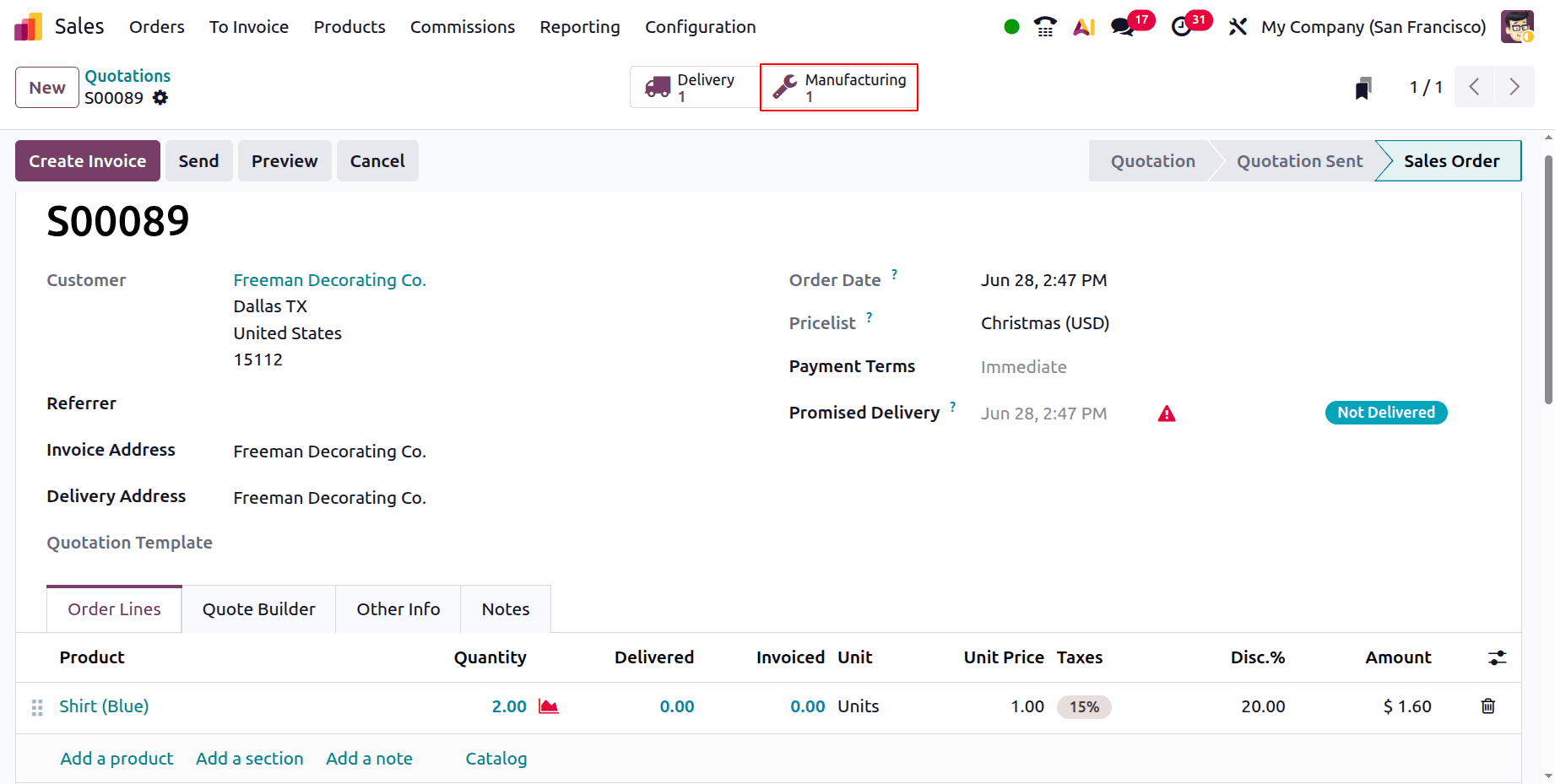The image size is (1555, 784).
Task: Open optional columns settings icon
Action: tap(1497, 657)
